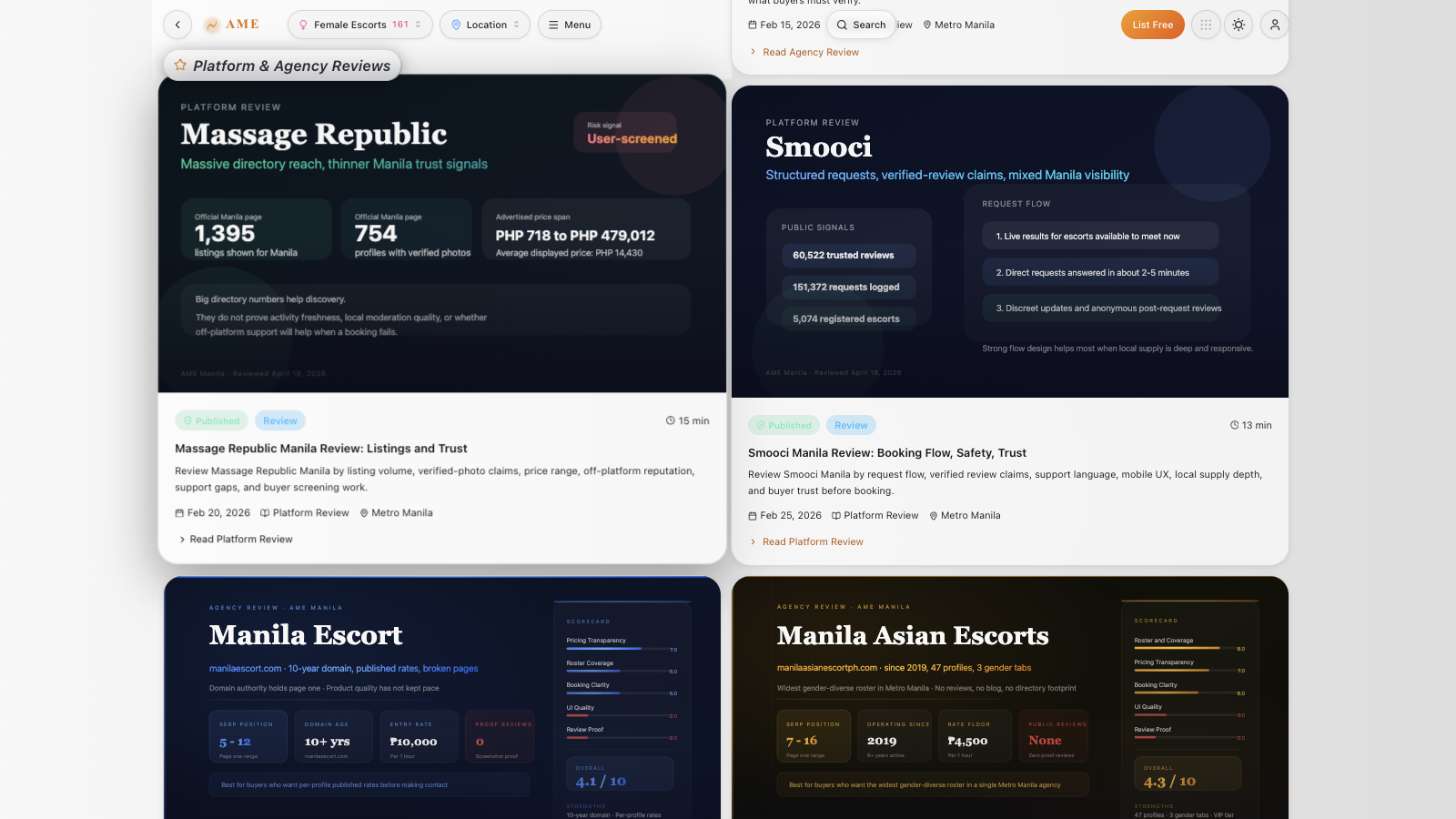1456x819 pixels.
Task: Open the Female Escorts category dropdown
Action: [360, 25]
